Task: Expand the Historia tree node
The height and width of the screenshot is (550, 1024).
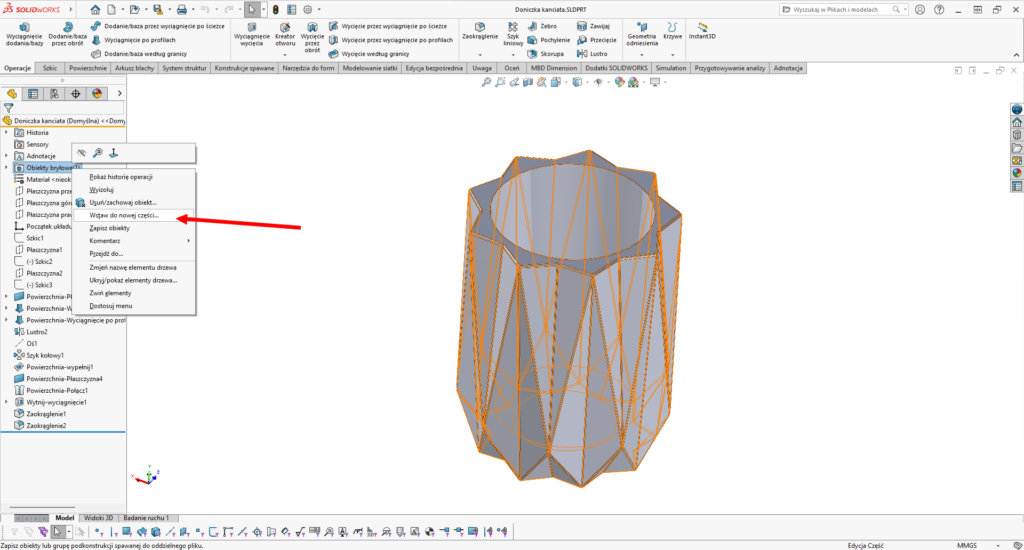Action: tap(7, 132)
